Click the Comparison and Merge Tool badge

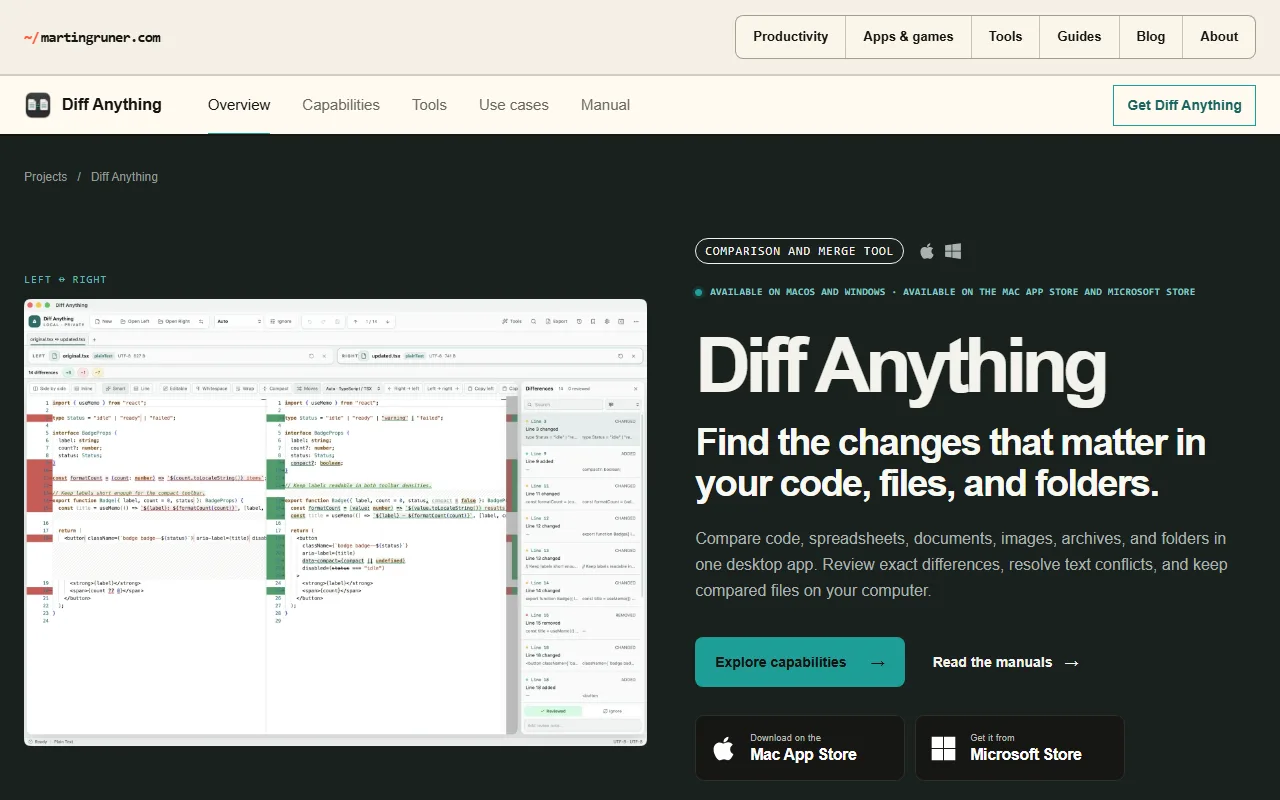[799, 251]
